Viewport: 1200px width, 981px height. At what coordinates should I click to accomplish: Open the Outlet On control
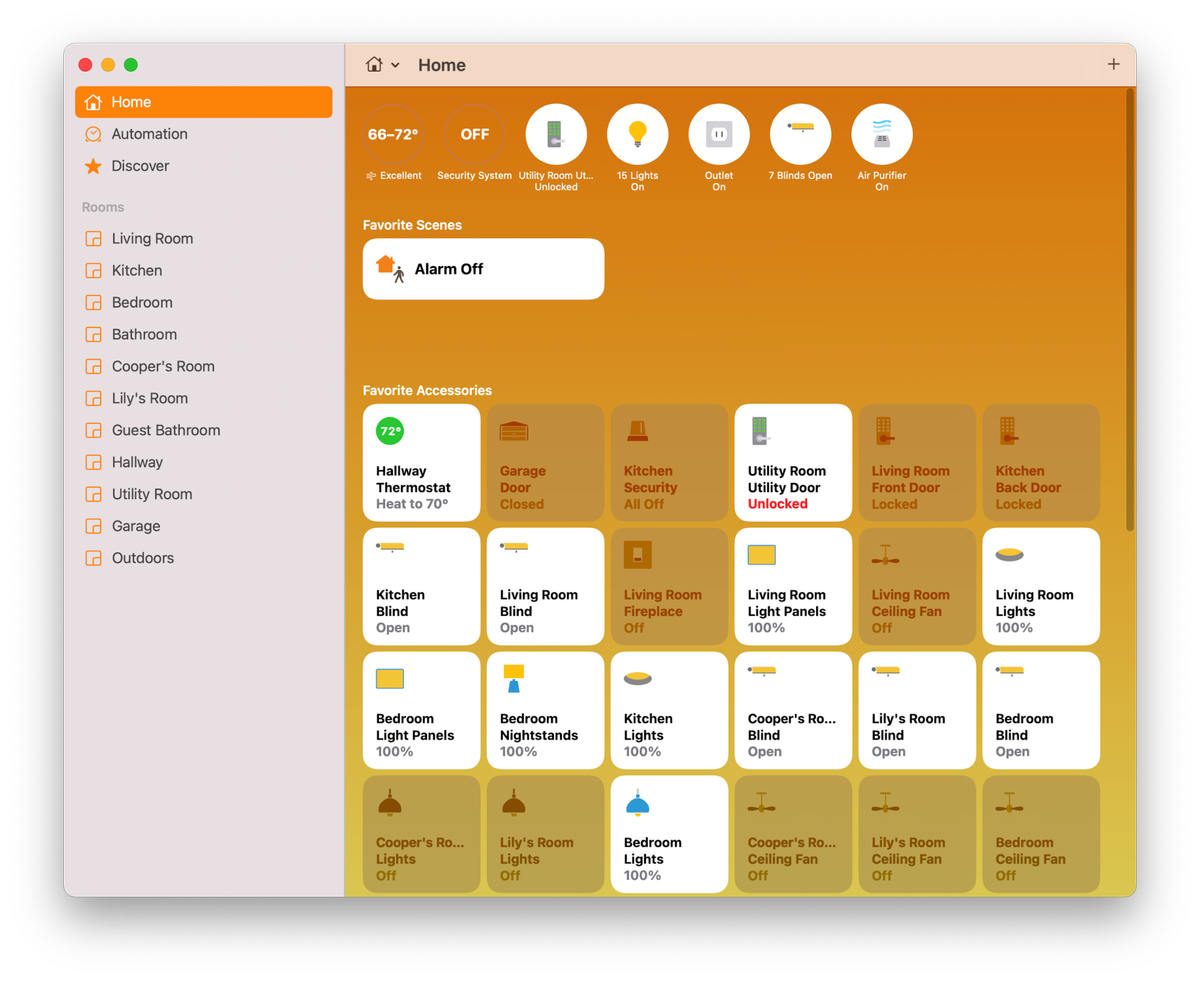click(x=719, y=133)
